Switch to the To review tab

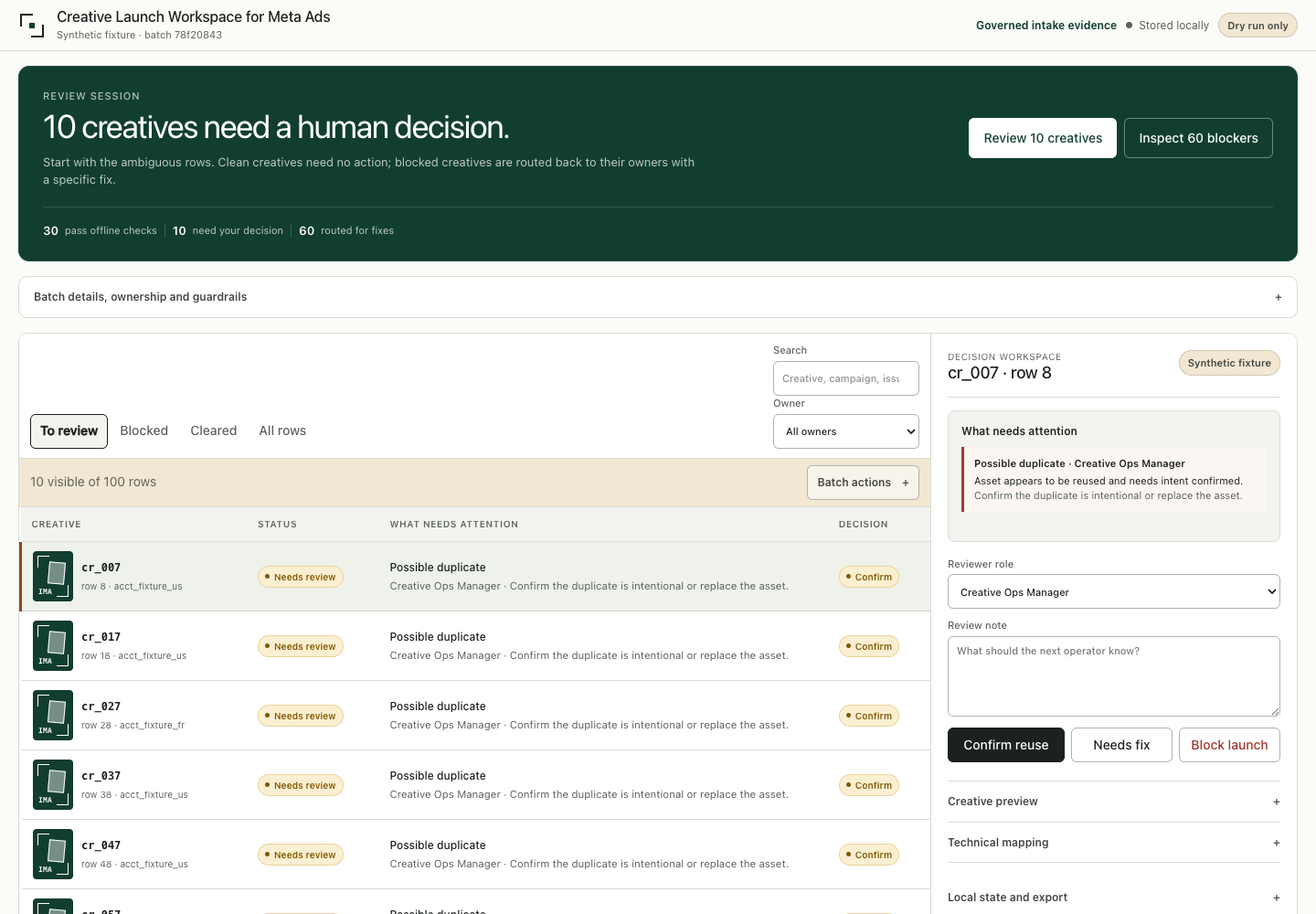(x=69, y=430)
